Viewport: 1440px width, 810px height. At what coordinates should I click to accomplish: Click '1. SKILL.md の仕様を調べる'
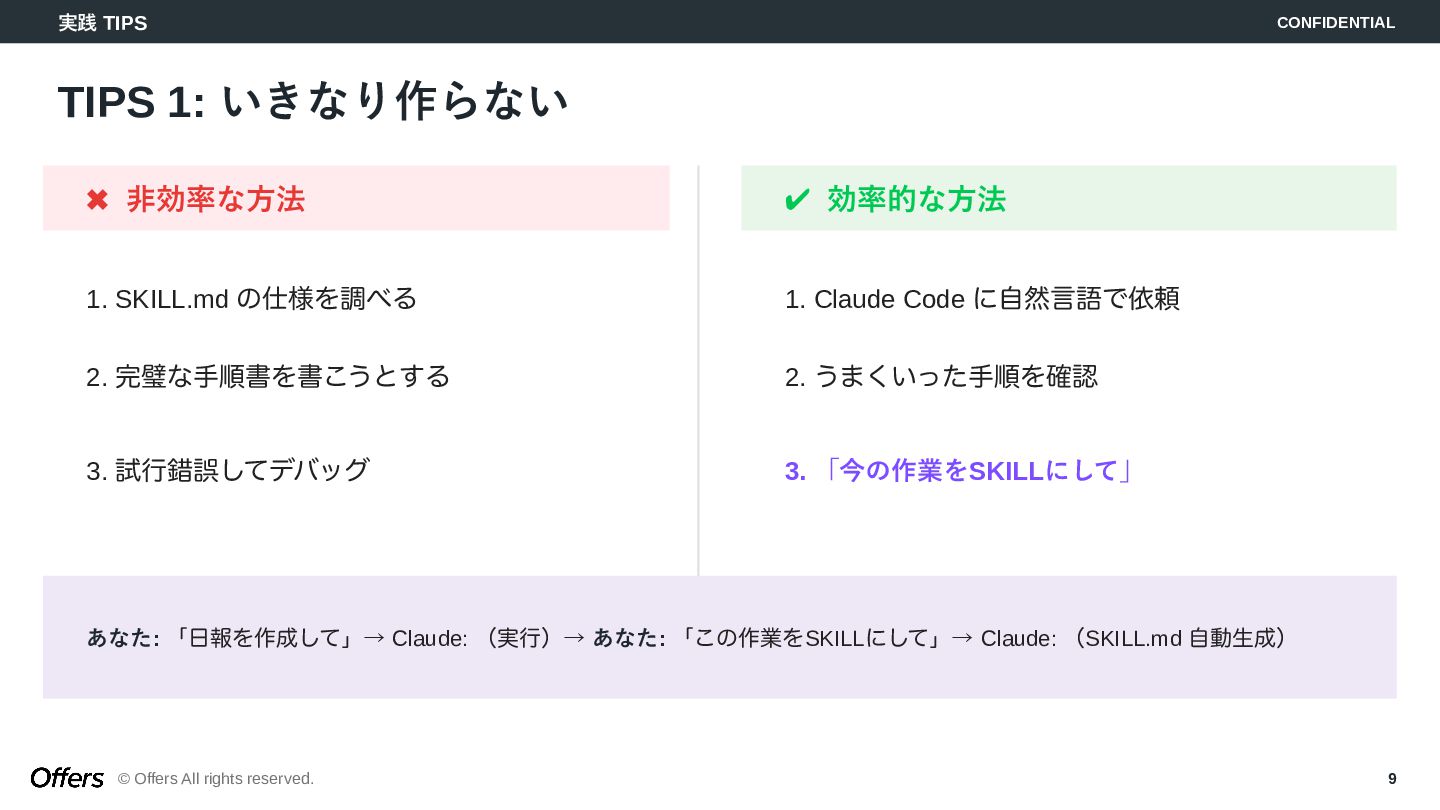252,299
